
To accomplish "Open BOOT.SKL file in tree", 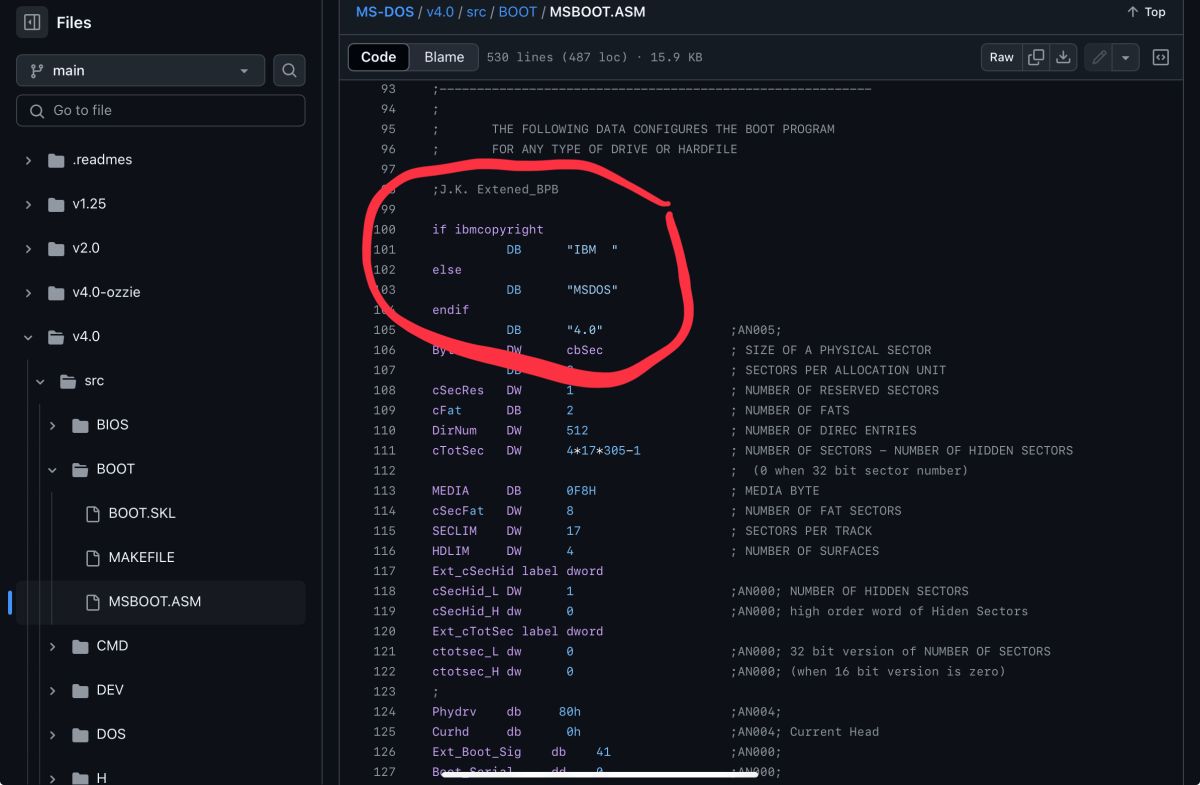I will tap(141, 513).
